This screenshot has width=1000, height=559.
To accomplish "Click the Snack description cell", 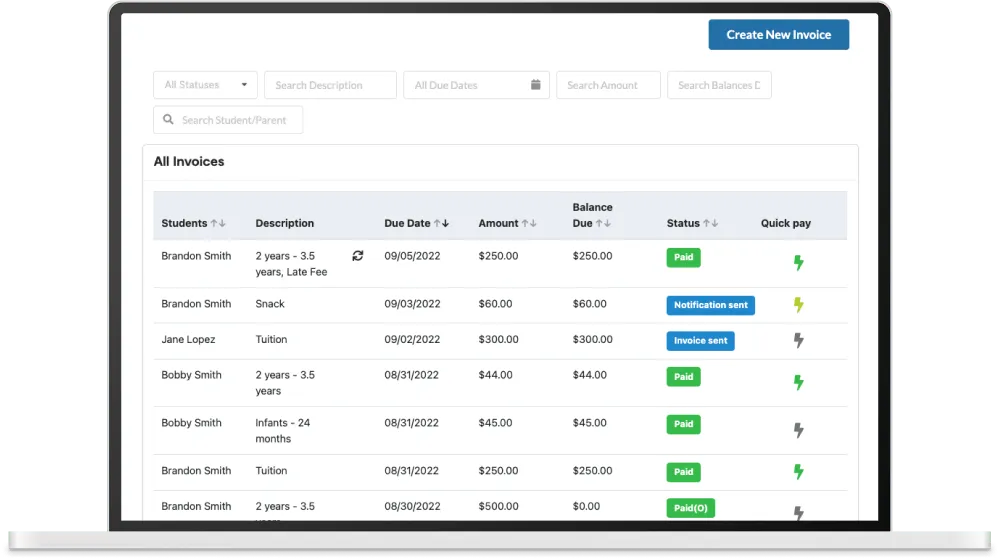I will (x=270, y=303).
